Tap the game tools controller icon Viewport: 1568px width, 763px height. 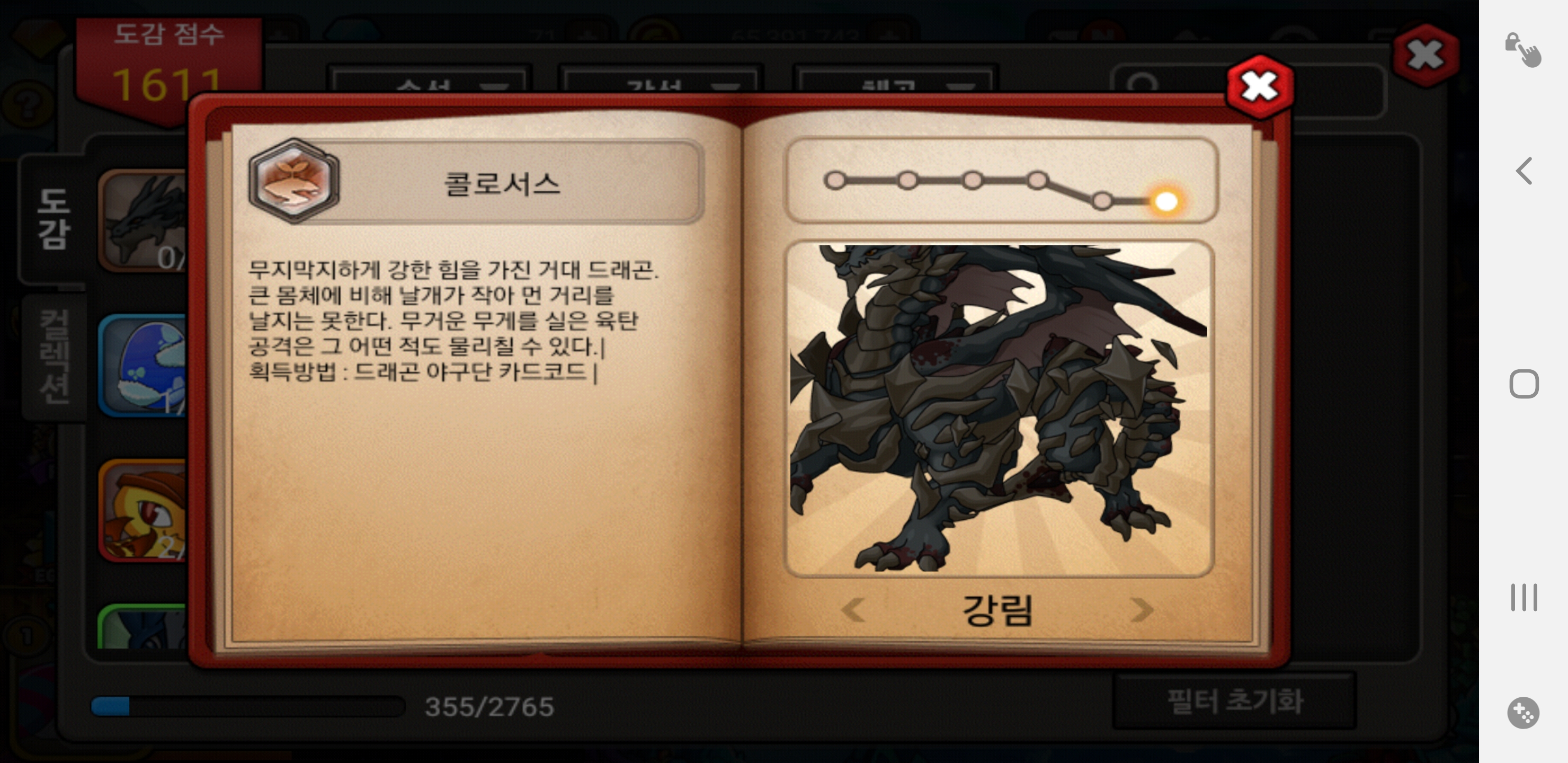coord(1524,713)
